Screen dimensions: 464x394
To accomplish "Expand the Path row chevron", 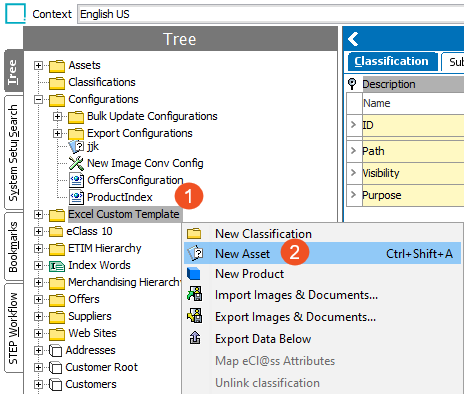I will click(x=354, y=151).
